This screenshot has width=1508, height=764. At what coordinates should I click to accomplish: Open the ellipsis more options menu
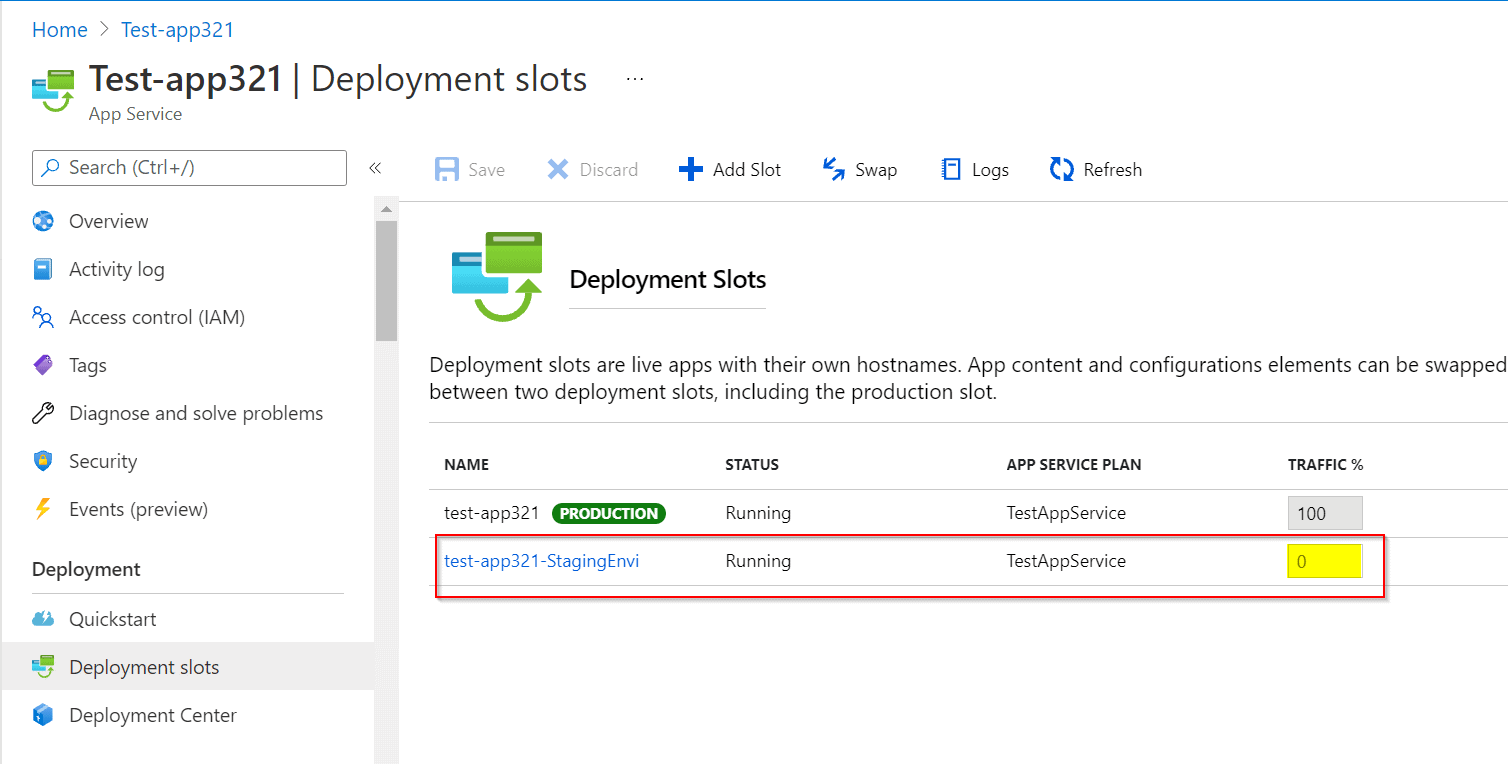coord(635,79)
